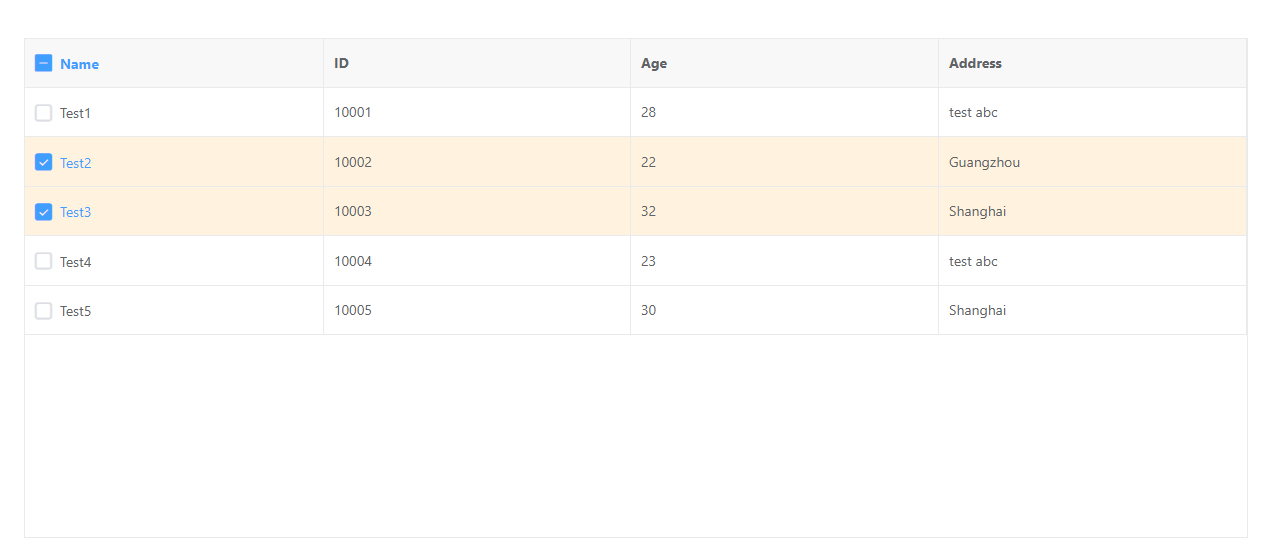Check the Test5 row checkbox
Screen dimensions: 1275x559
(x=43, y=311)
